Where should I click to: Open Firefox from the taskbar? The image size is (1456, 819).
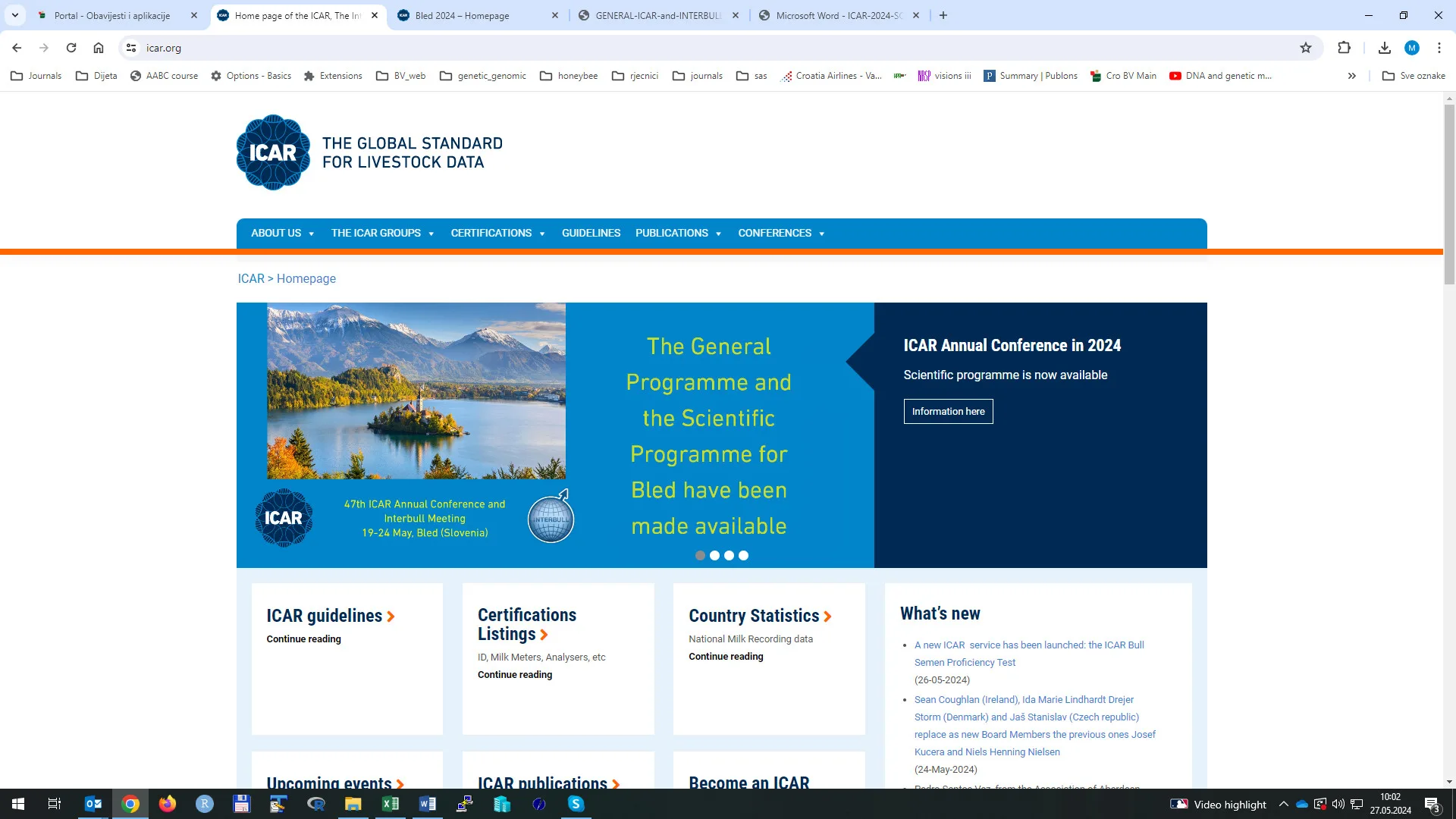pyautogui.click(x=168, y=804)
